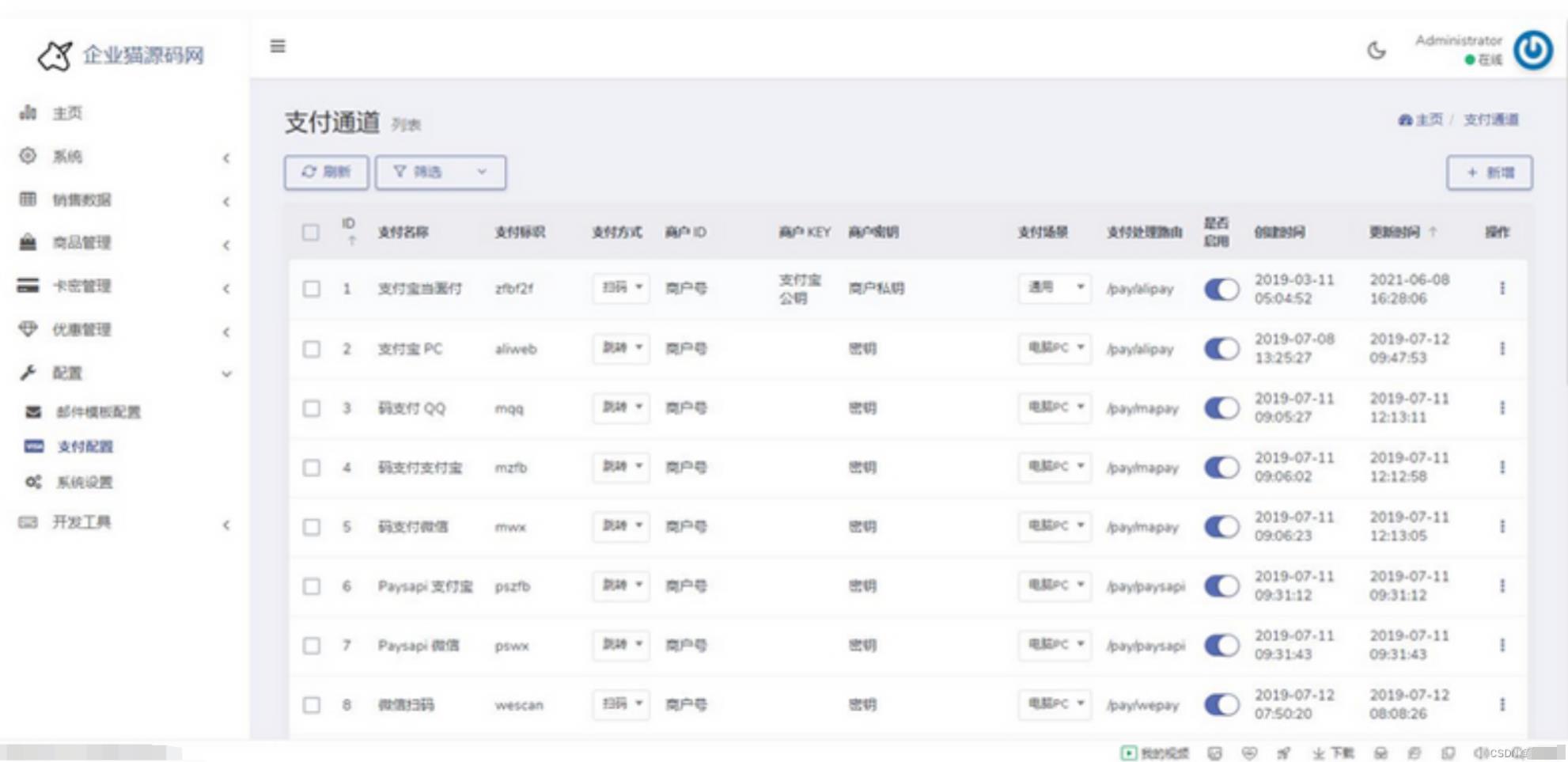Open 电脑PC scene dropdown for mqq row
Screen dimensions: 1568x762
click(1055, 407)
